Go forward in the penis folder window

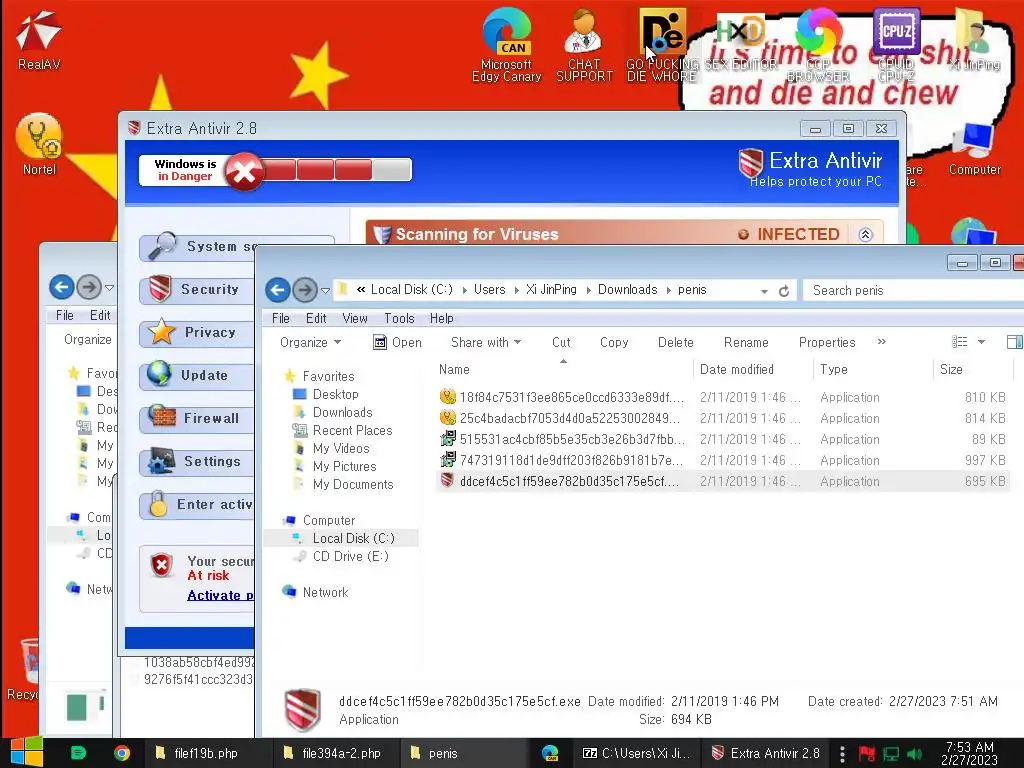304,289
